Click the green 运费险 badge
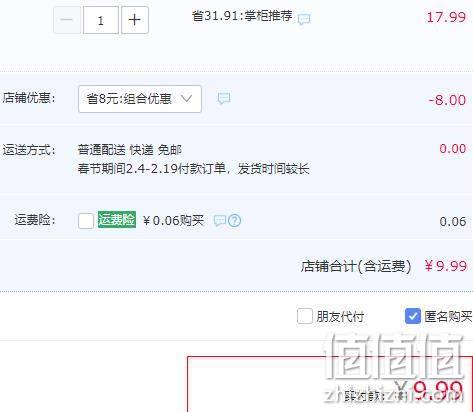473x412 pixels. 117,220
